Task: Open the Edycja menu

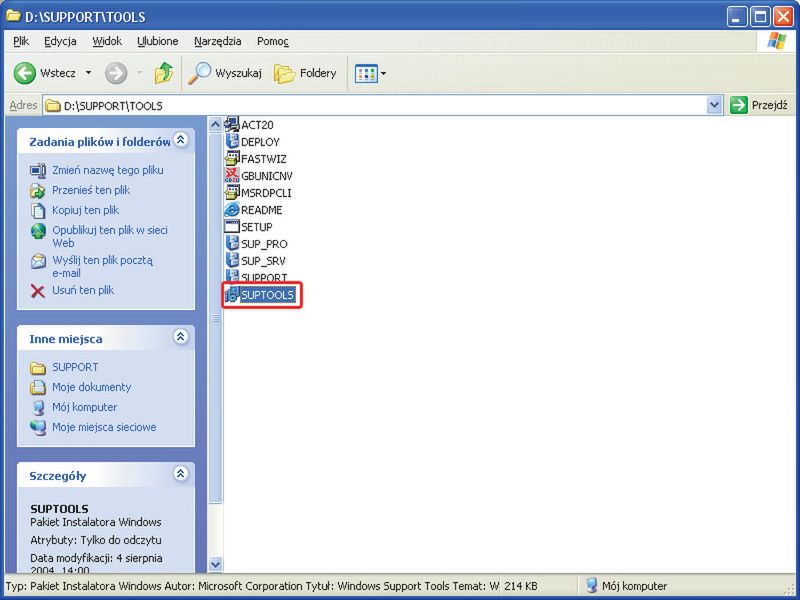Action: click(60, 41)
